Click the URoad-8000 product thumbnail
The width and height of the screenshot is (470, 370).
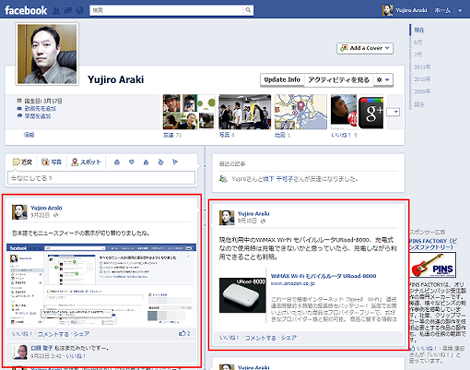coord(242,295)
